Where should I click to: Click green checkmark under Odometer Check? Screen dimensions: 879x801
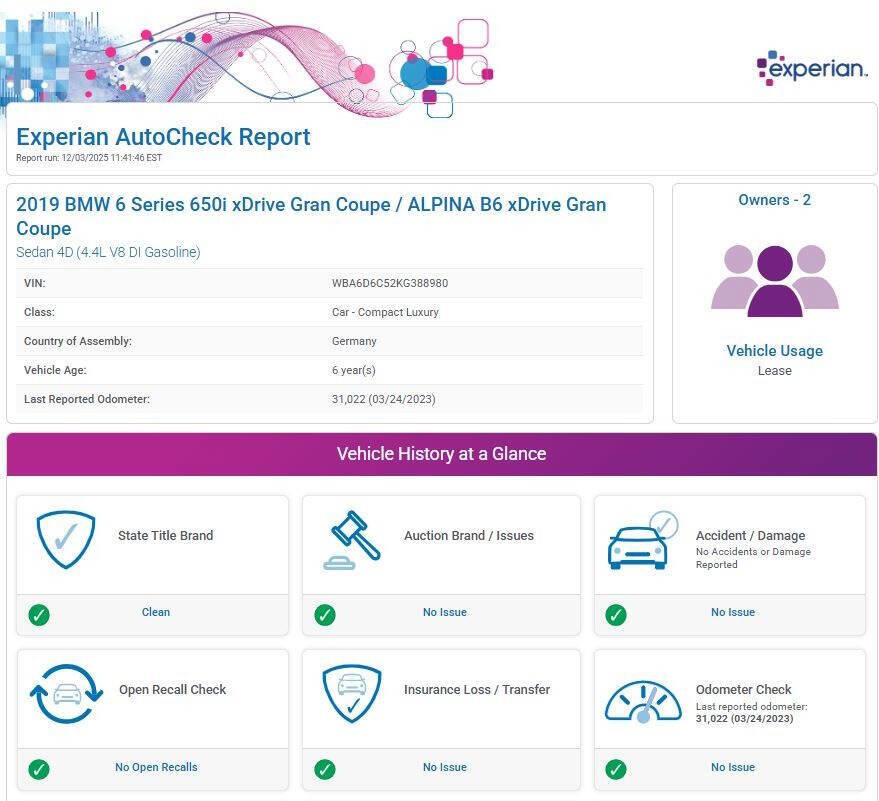click(x=616, y=769)
